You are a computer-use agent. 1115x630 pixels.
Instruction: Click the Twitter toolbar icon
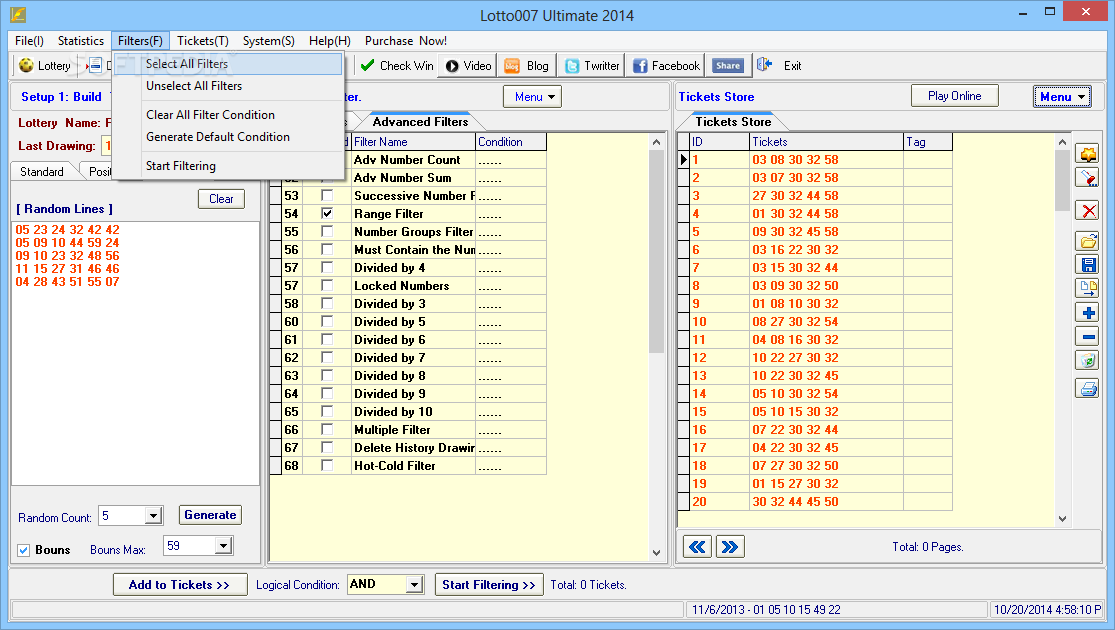[x=572, y=65]
